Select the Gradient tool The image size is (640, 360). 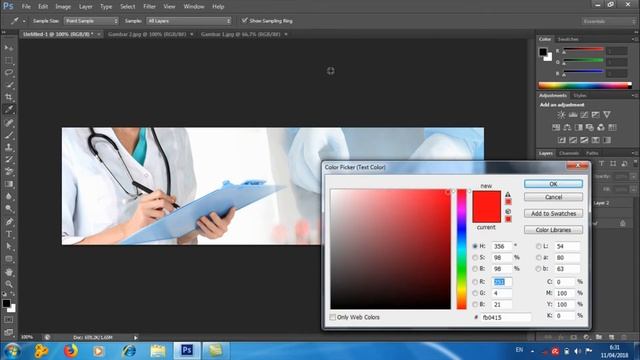point(9,184)
